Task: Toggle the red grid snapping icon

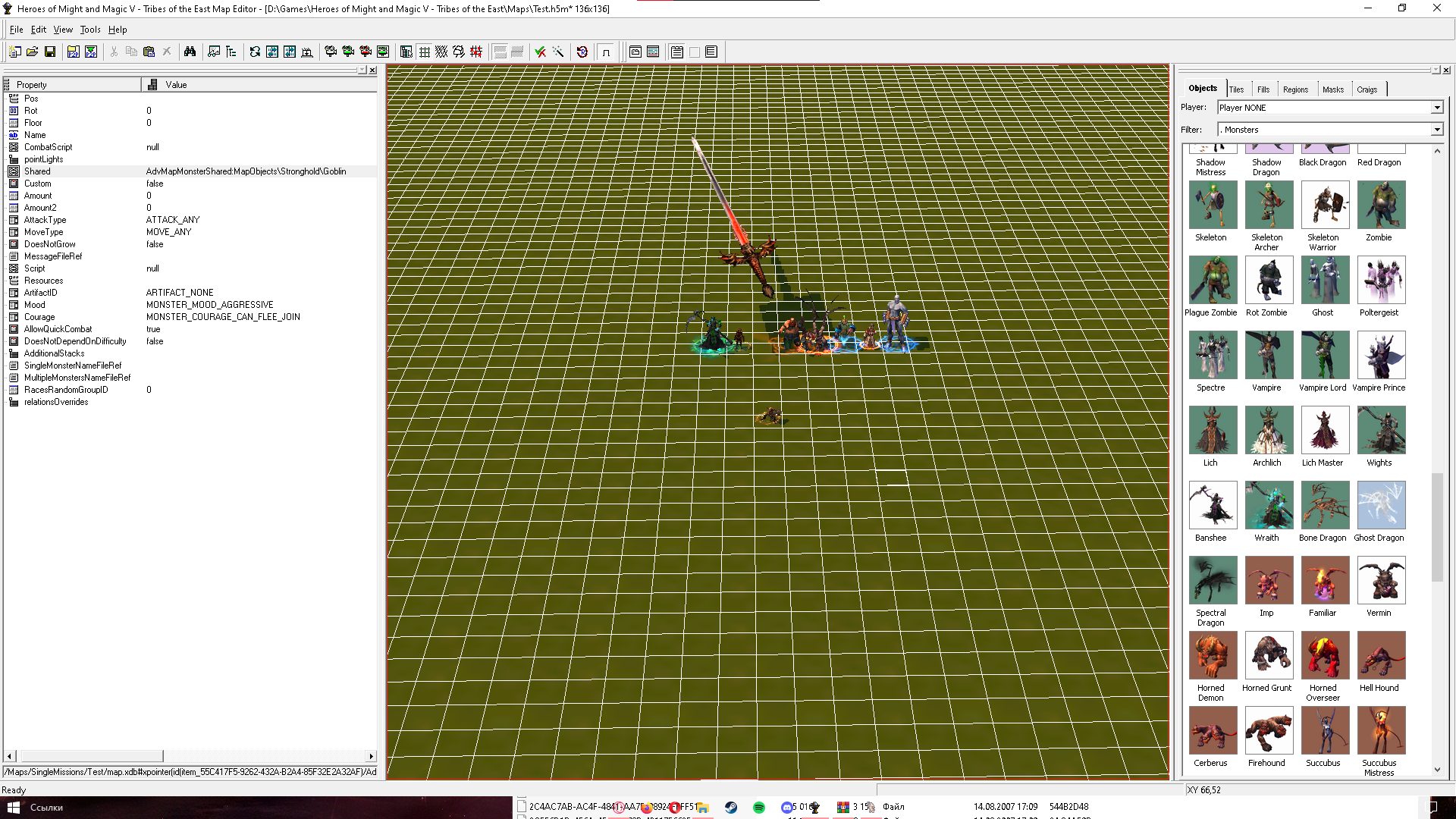Action: [476, 52]
